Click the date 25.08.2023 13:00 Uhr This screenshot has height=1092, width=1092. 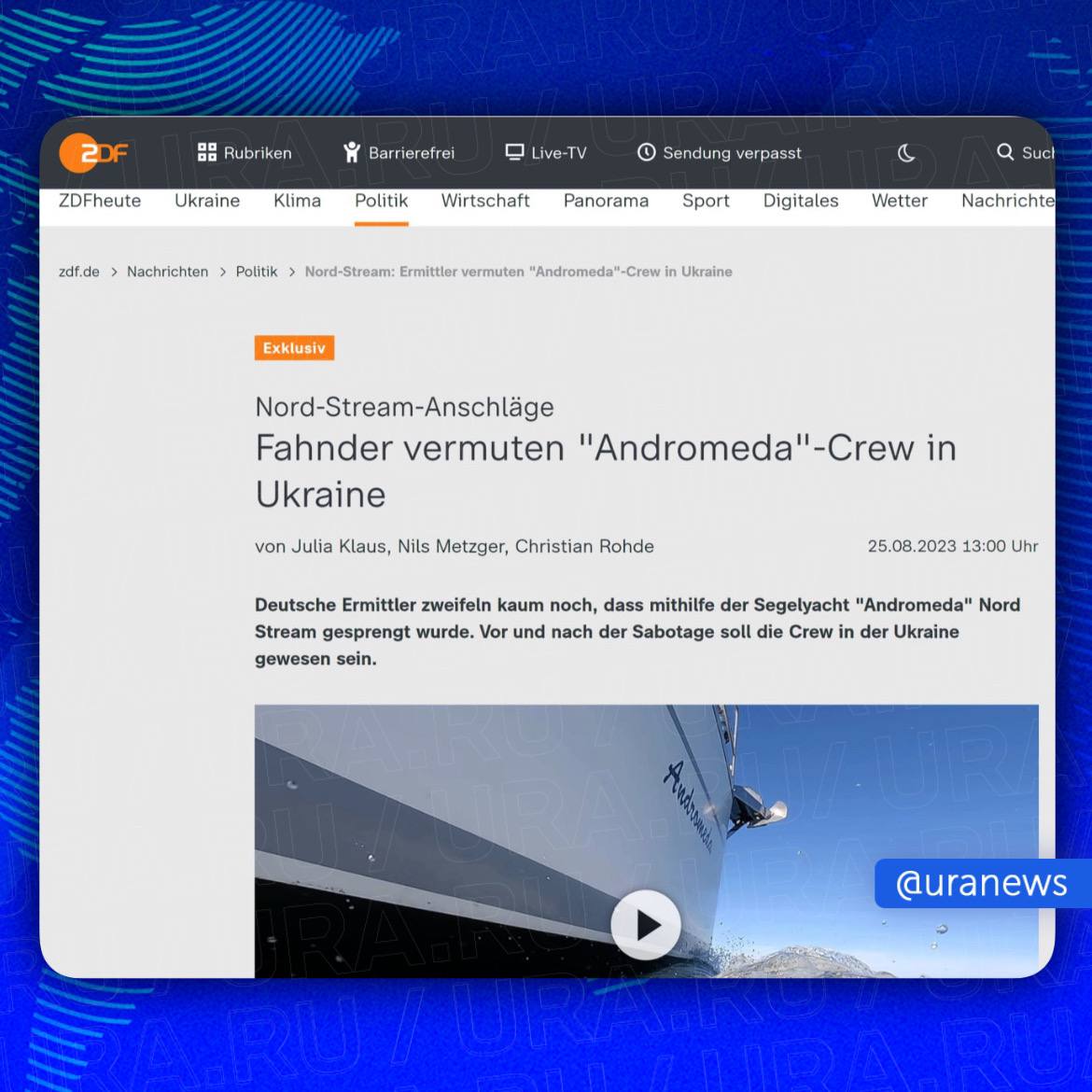953,547
